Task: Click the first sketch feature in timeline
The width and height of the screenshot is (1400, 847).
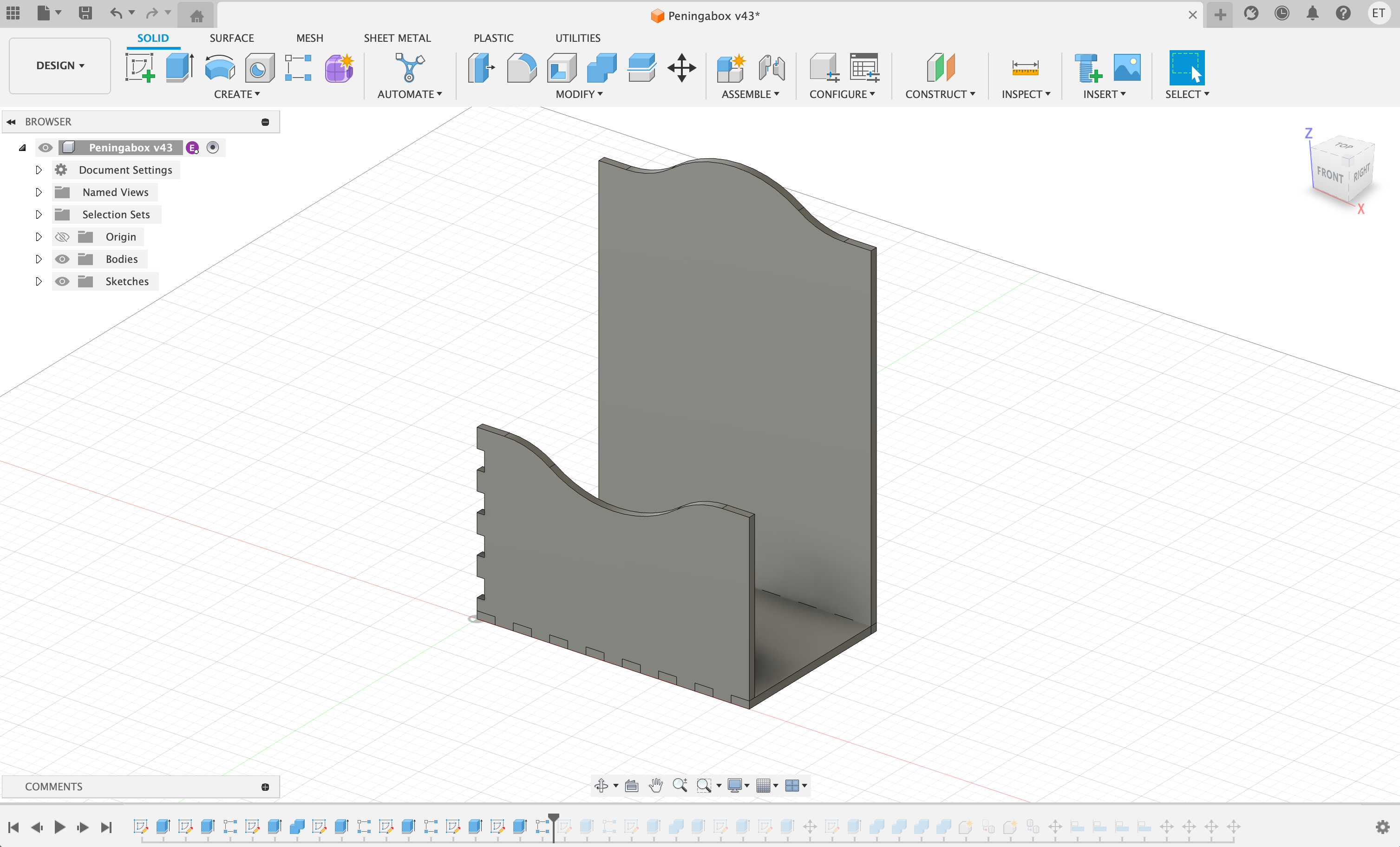Action: (x=140, y=826)
